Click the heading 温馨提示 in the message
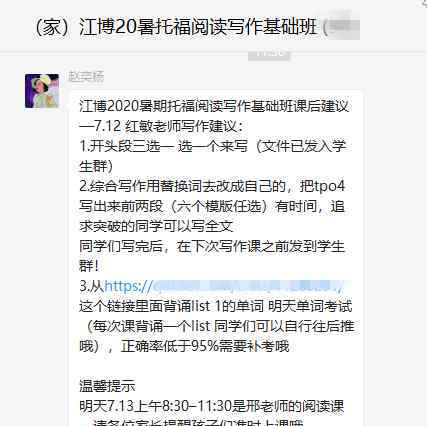The height and width of the screenshot is (426, 427). [x=107, y=386]
